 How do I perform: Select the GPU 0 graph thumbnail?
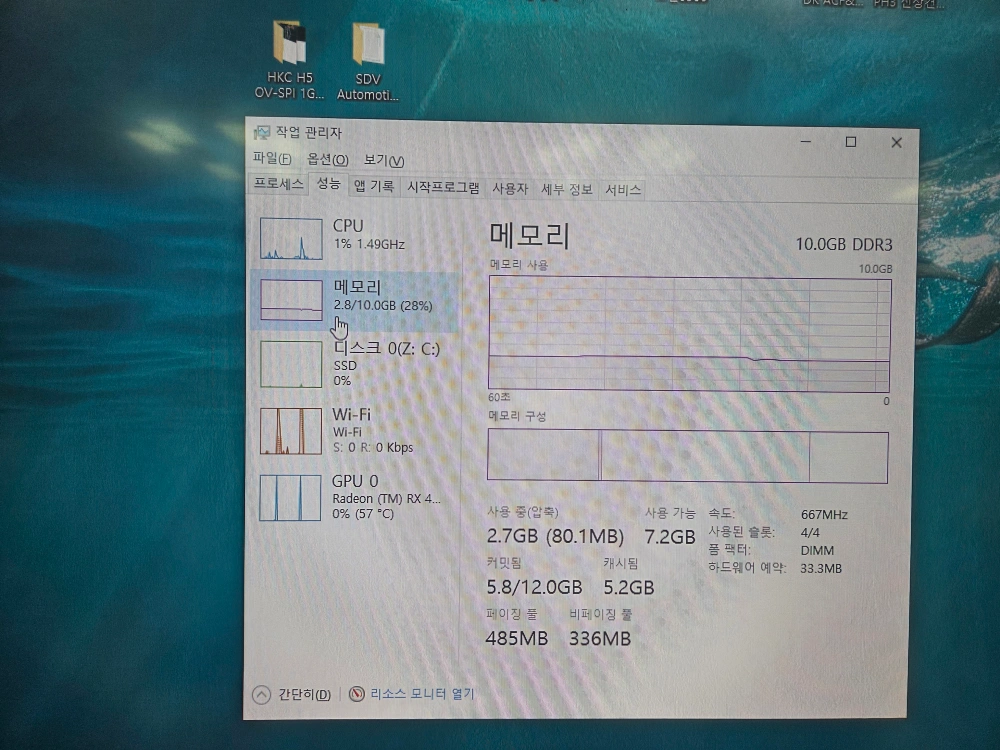[290, 497]
